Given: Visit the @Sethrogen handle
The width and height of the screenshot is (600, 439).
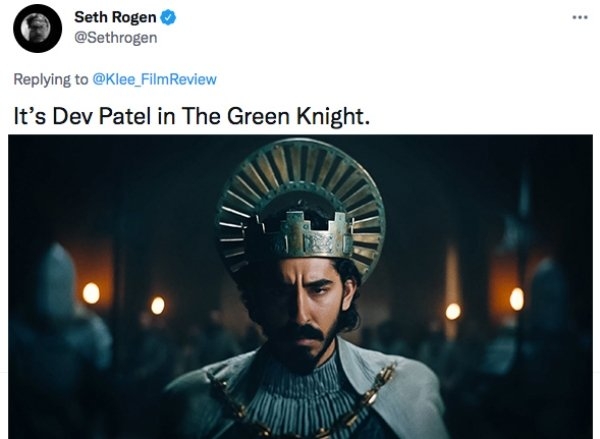Looking at the screenshot, I should [116, 38].
